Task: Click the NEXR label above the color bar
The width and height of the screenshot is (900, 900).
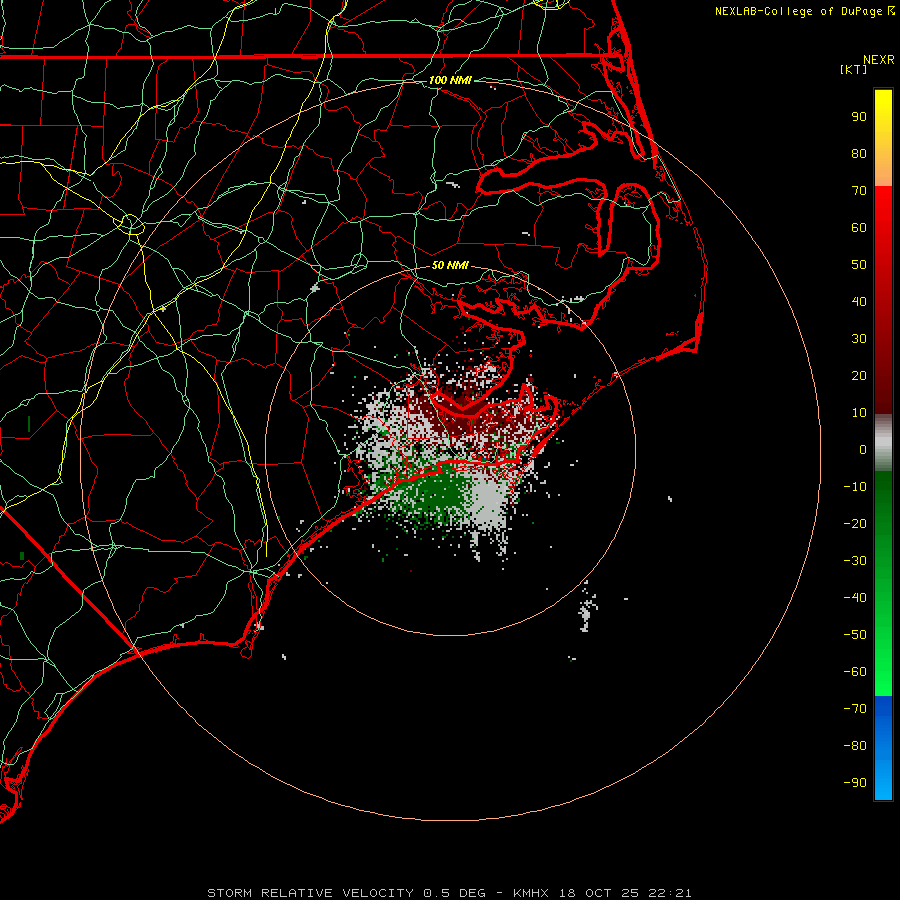Action: coord(879,60)
